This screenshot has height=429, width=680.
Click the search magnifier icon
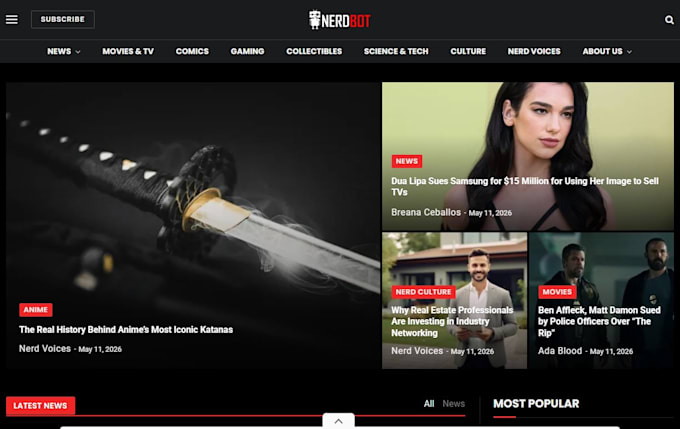tap(669, 20)
